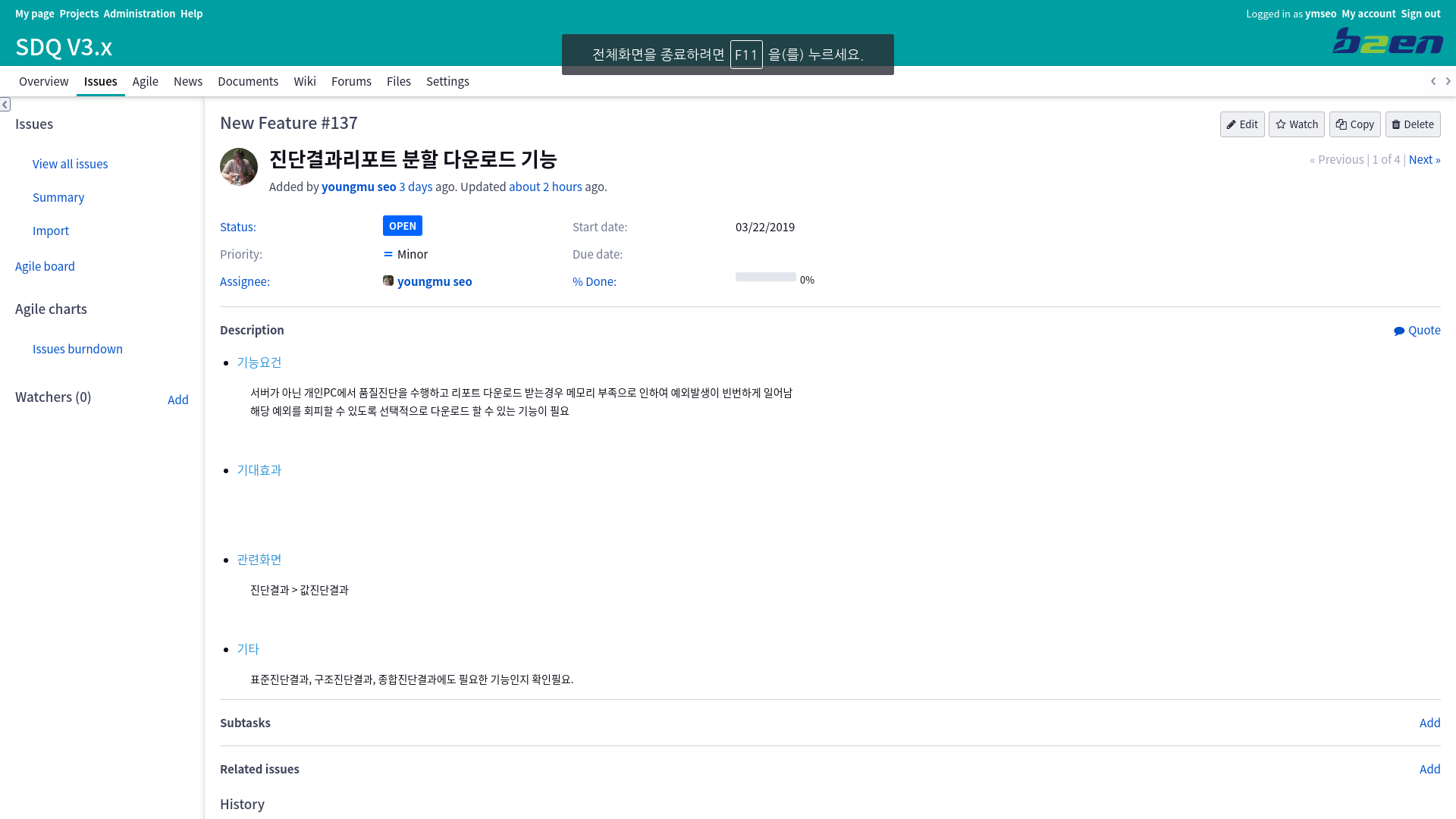This screenshot has width=1456, height=819.
Task: Click the b2en logo
Action: [1387, 41]
